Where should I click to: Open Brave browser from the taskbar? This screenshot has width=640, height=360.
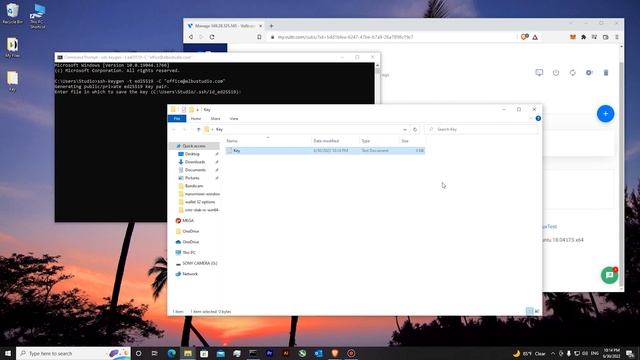(x=335, y=353)
